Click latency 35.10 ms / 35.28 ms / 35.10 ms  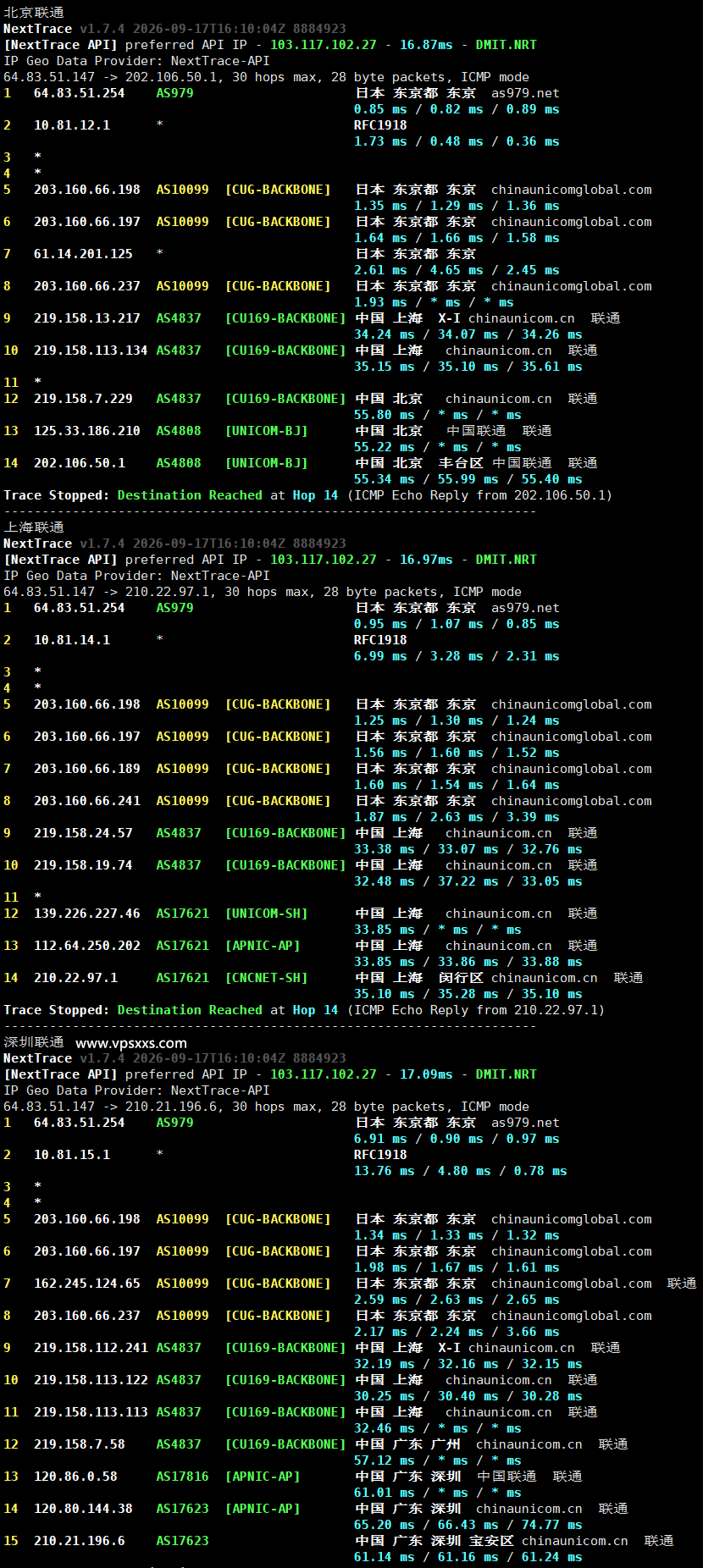point(468,994)
